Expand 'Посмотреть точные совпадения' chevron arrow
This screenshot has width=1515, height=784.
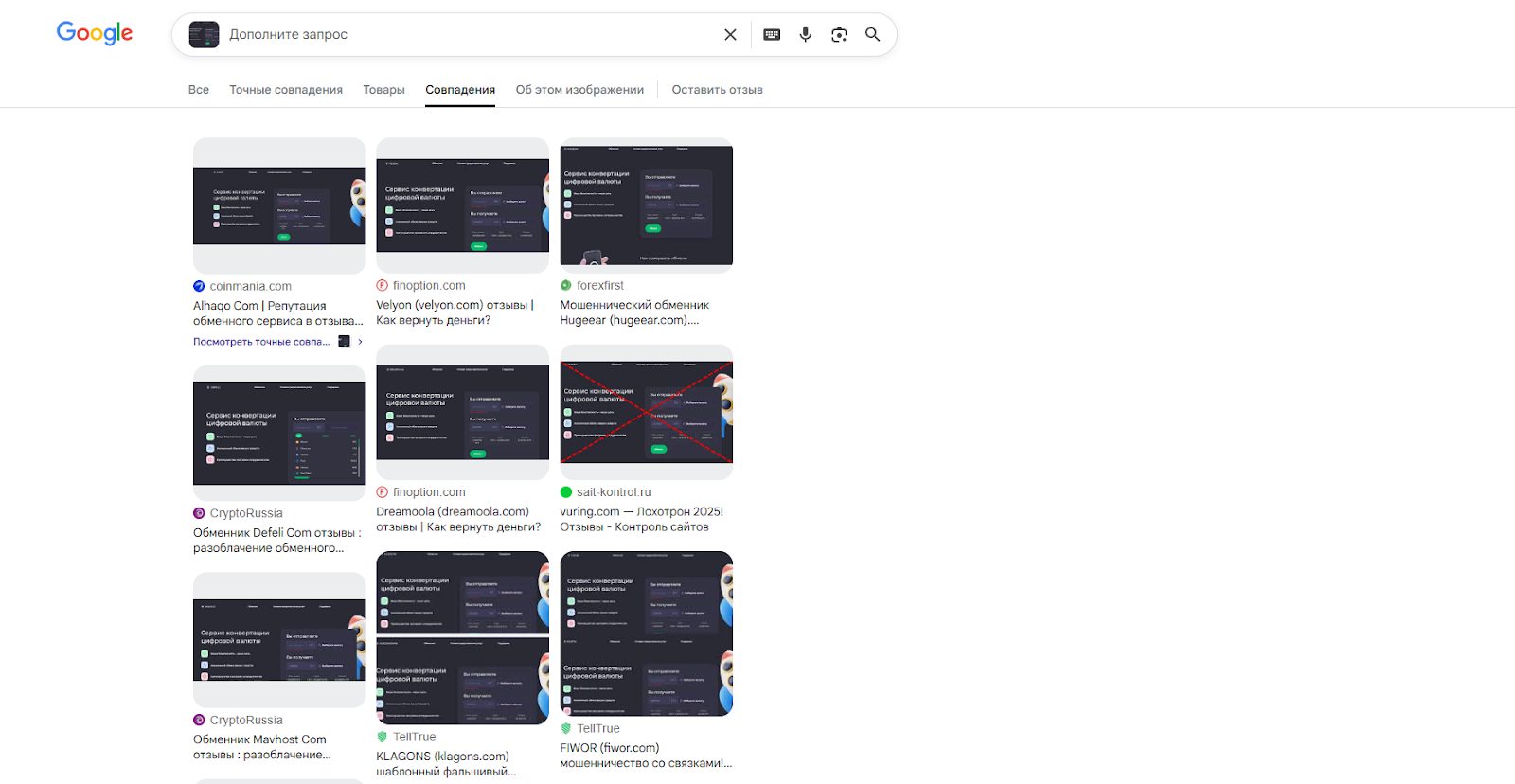pos(360,342)
